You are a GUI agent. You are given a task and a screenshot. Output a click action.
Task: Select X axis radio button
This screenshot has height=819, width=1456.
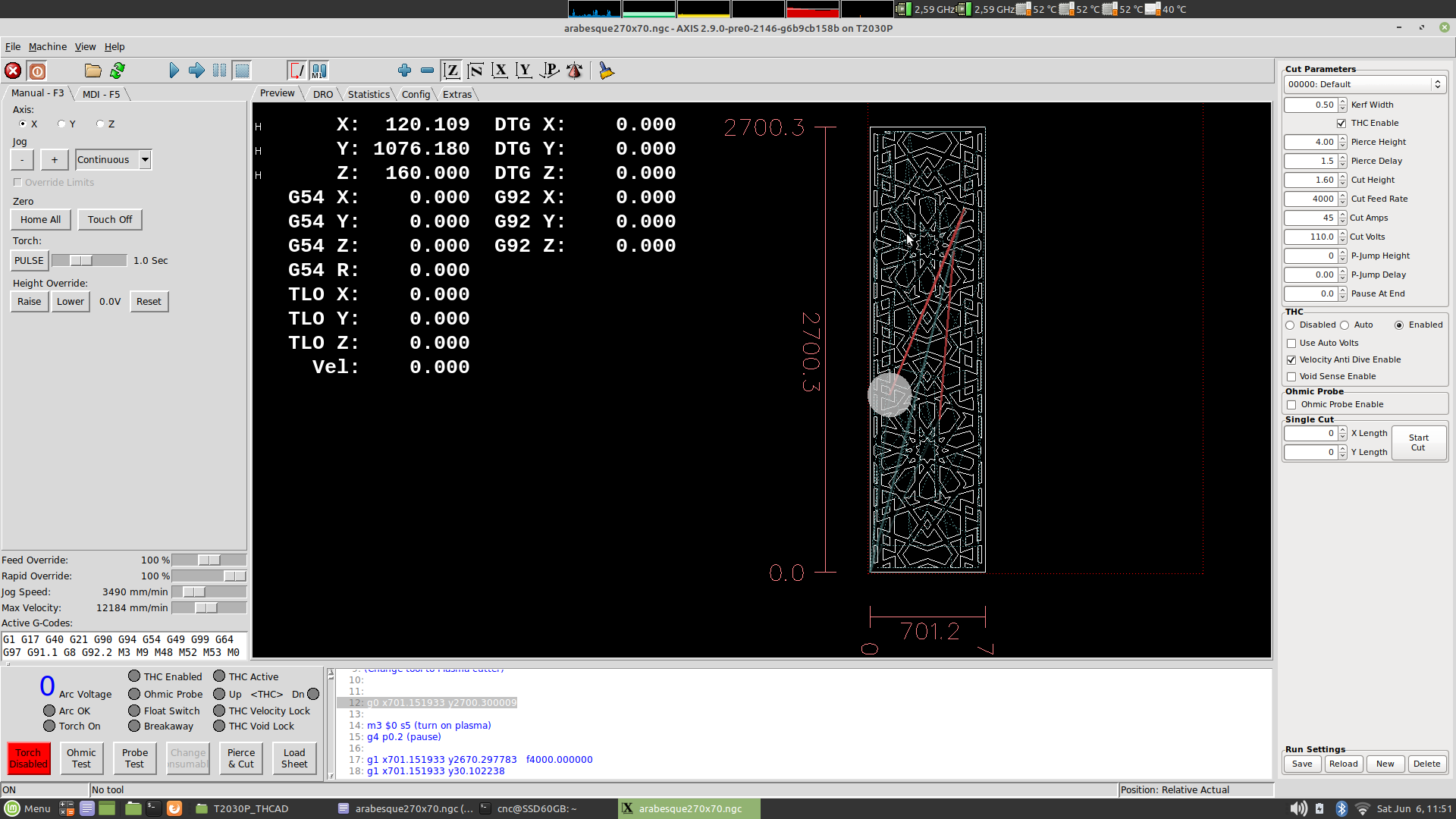(x=23, y=124)
